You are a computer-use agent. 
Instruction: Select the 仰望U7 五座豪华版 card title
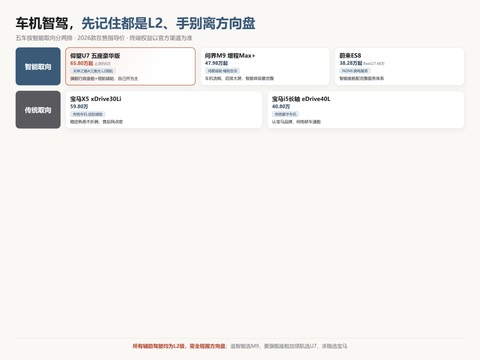[x=95, y=56]
